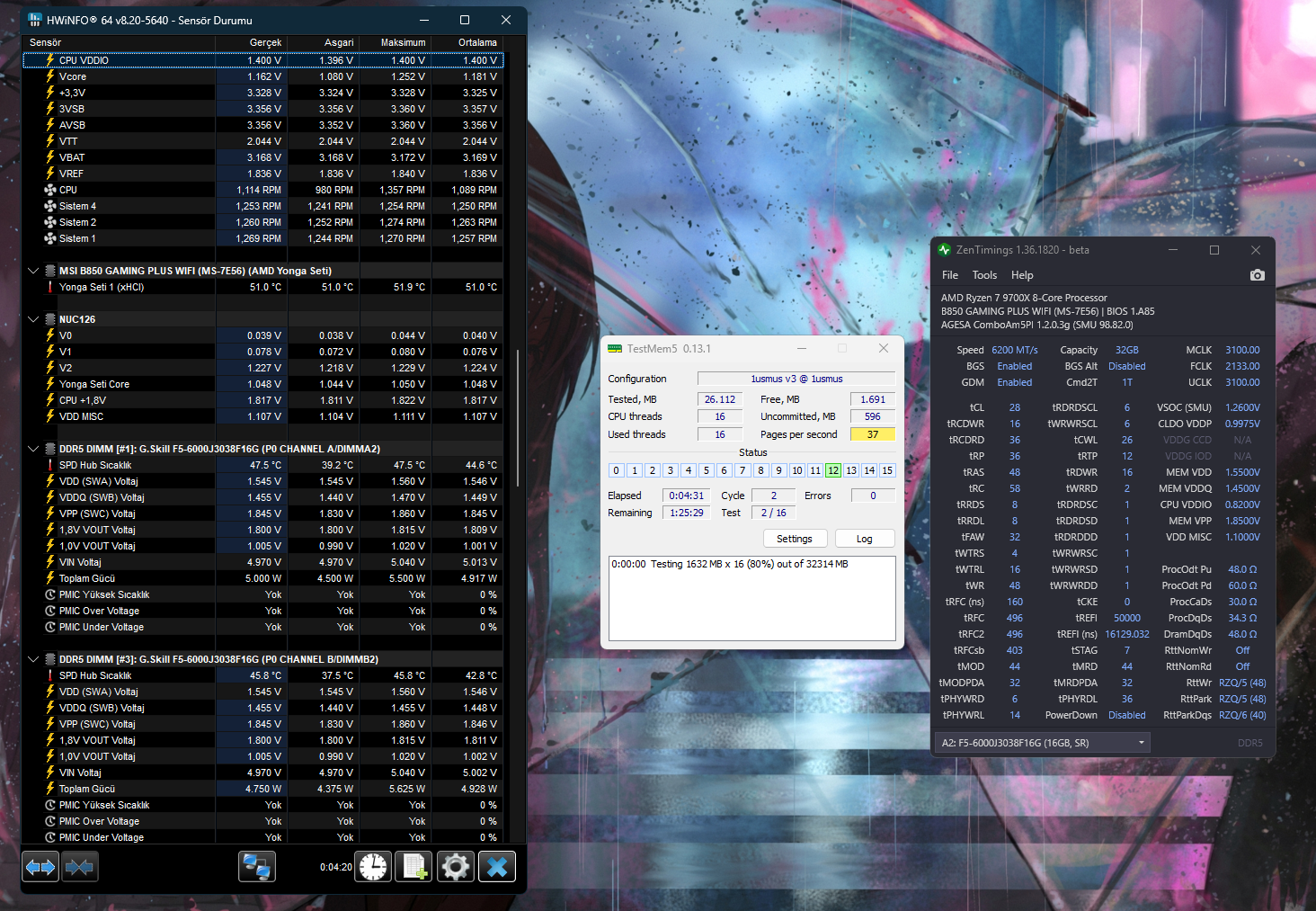
Task: Click the ZenTimings logo icon in title bar
Action: pos(944,250)
